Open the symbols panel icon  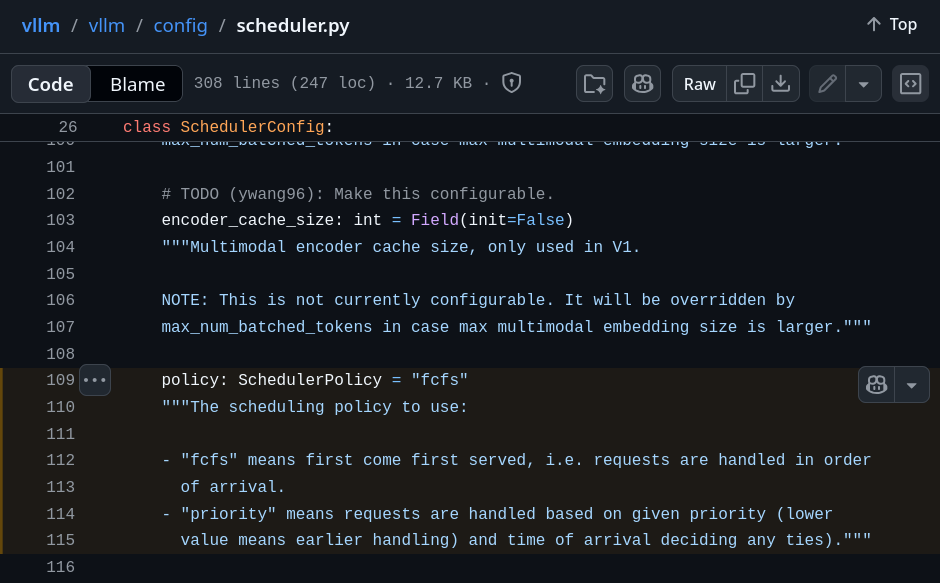[x=910, y=83]
